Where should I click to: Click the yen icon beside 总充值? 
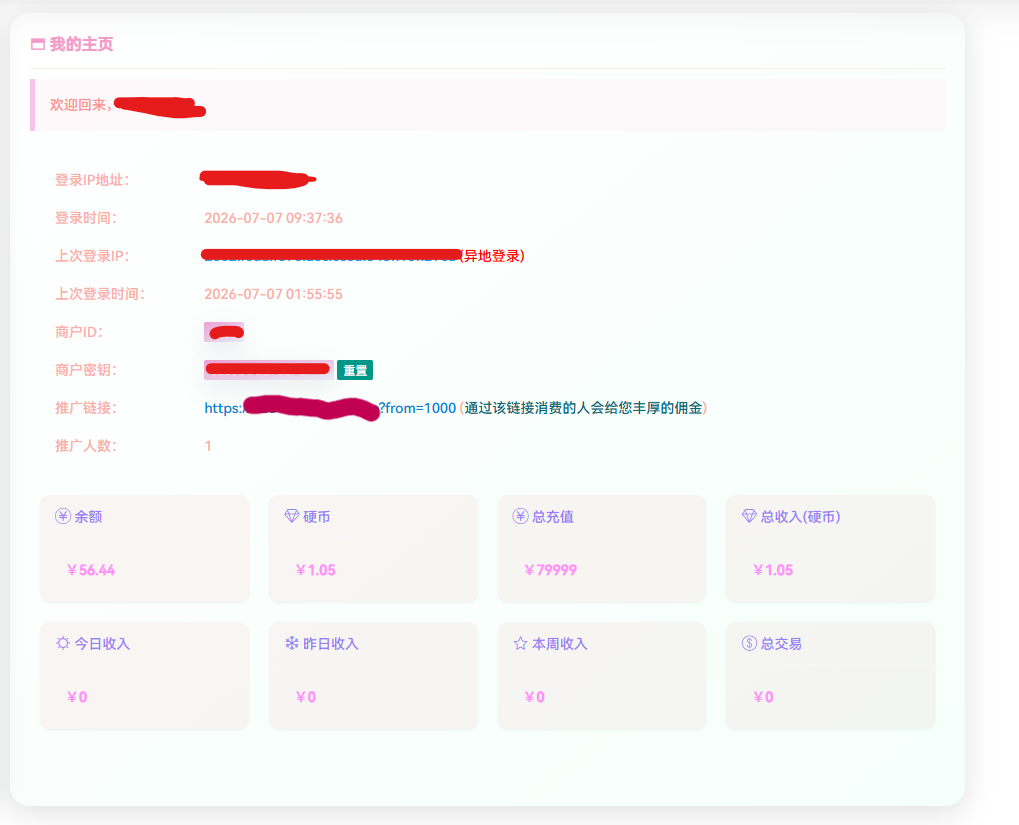pos(520,516)
